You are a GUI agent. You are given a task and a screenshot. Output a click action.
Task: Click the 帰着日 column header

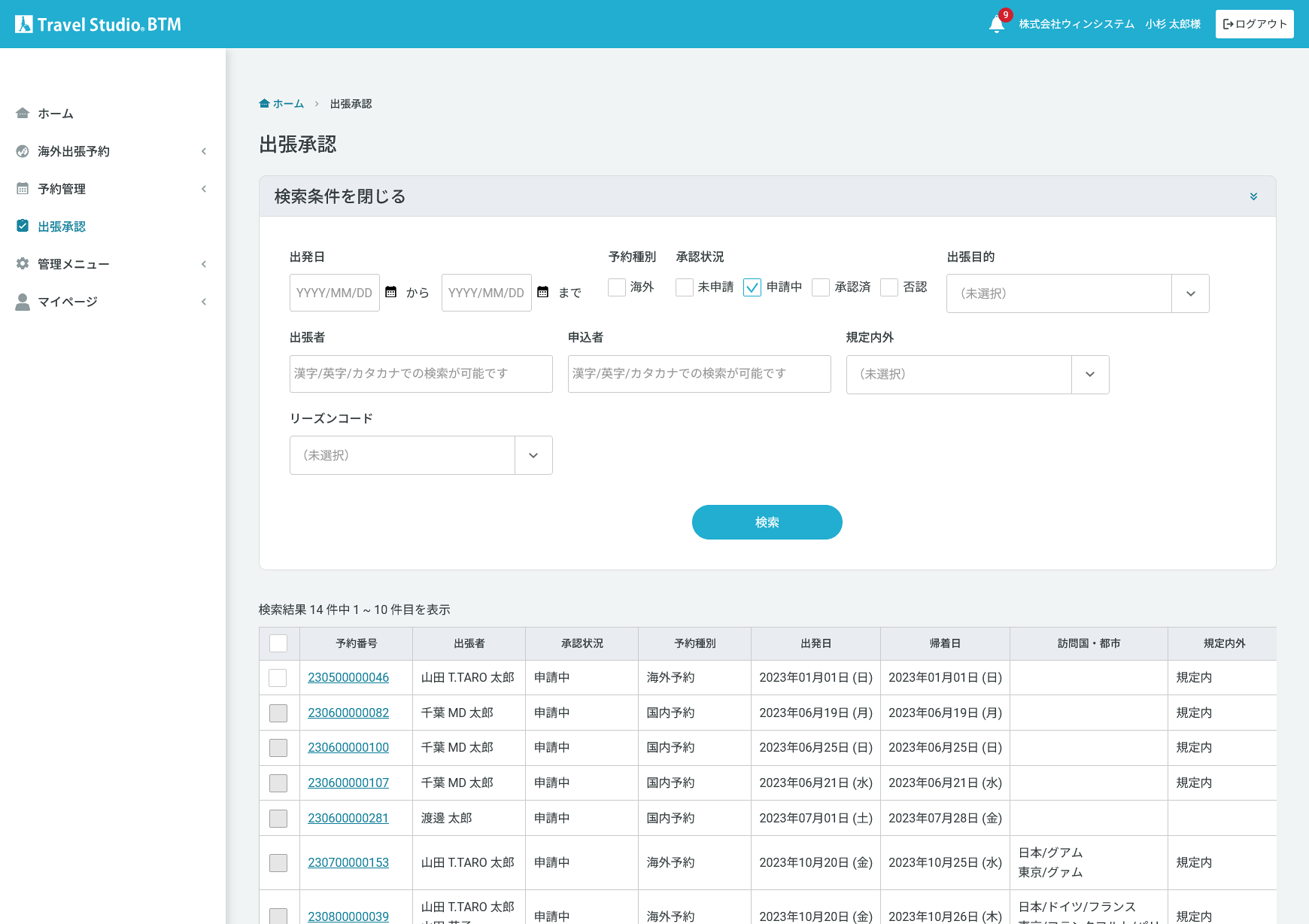pyautogui.click(x=945, y=643)
